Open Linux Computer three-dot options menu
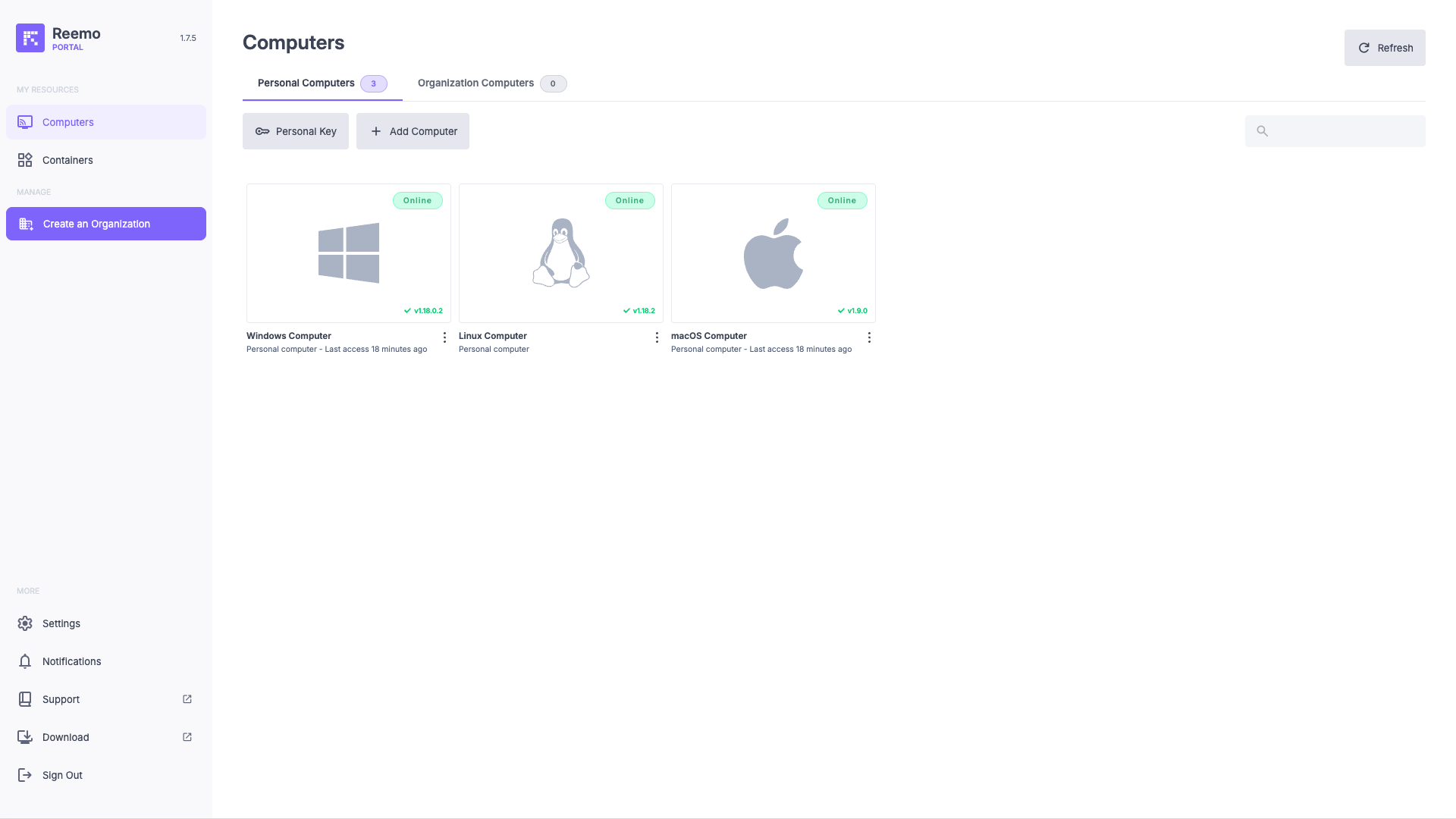 click(x=657, y=337)
